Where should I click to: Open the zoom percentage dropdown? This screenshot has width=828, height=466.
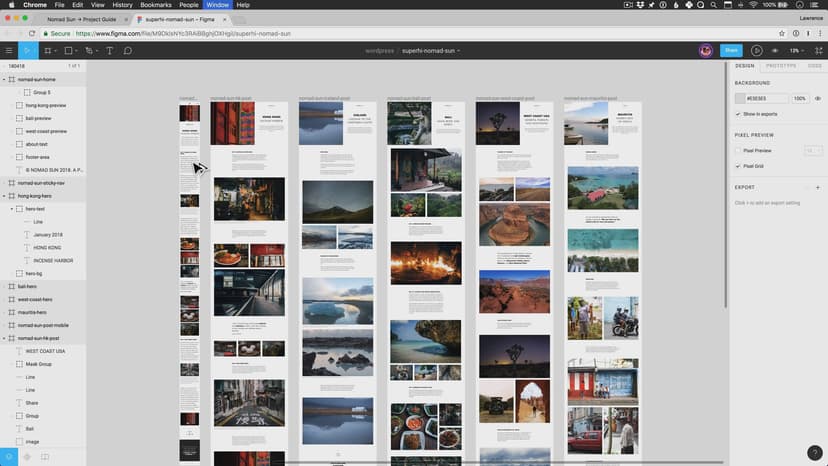tap(796, 50)
